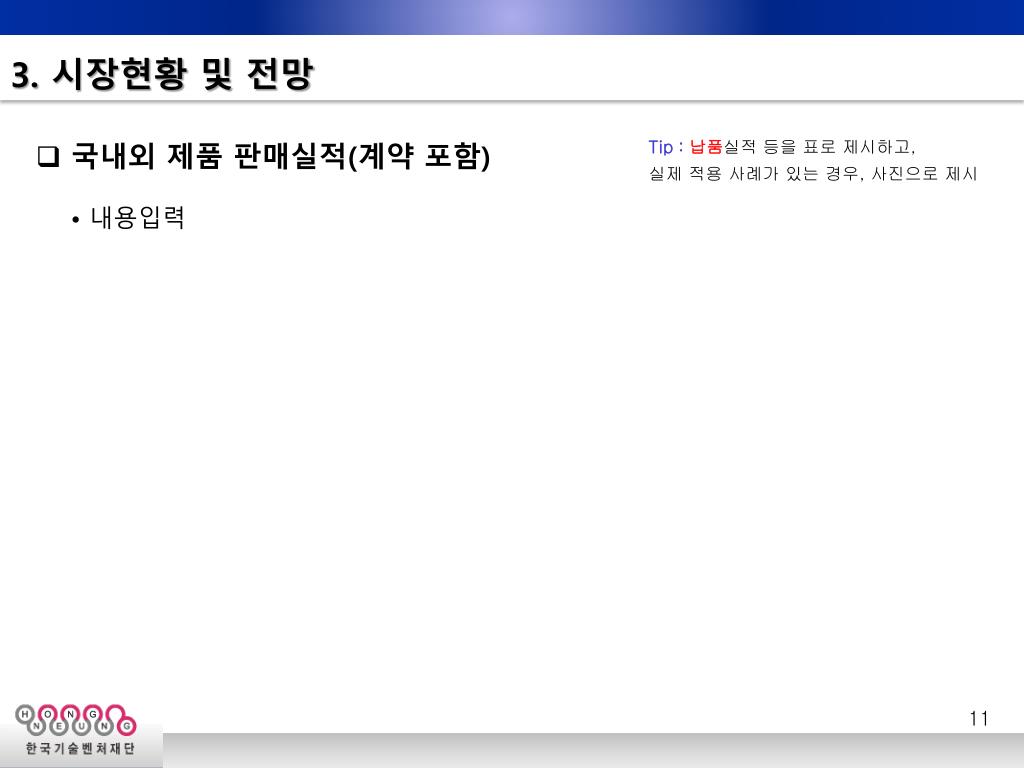Click the slide title '3. 시장현황 및 전망'
1024x768 pixels.
163,74
